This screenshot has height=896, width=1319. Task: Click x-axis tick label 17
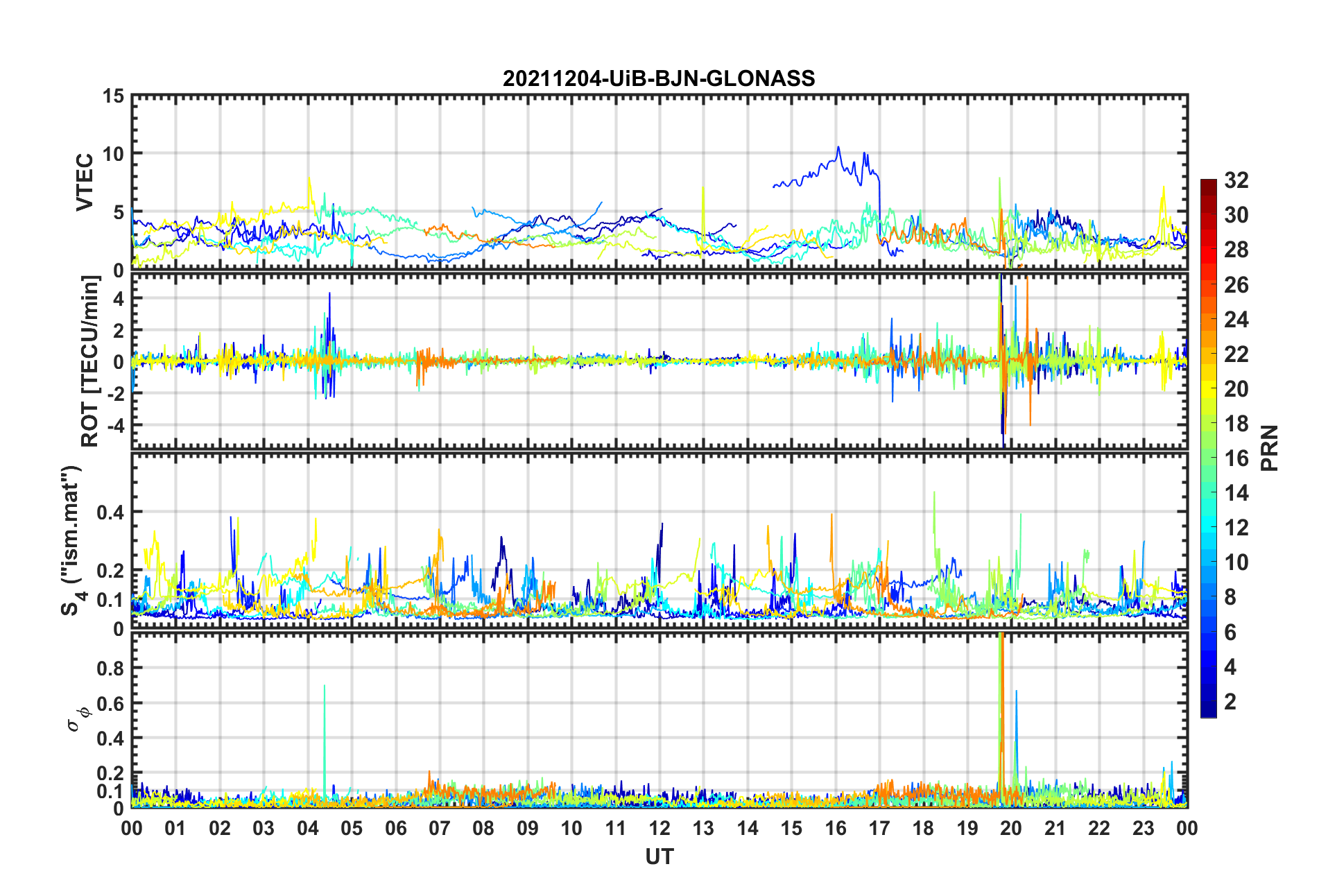(x=879, y=828)
